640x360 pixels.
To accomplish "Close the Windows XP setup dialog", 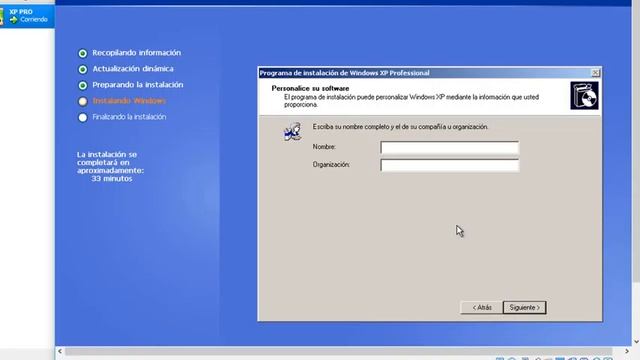I will [x=596, y=73].
